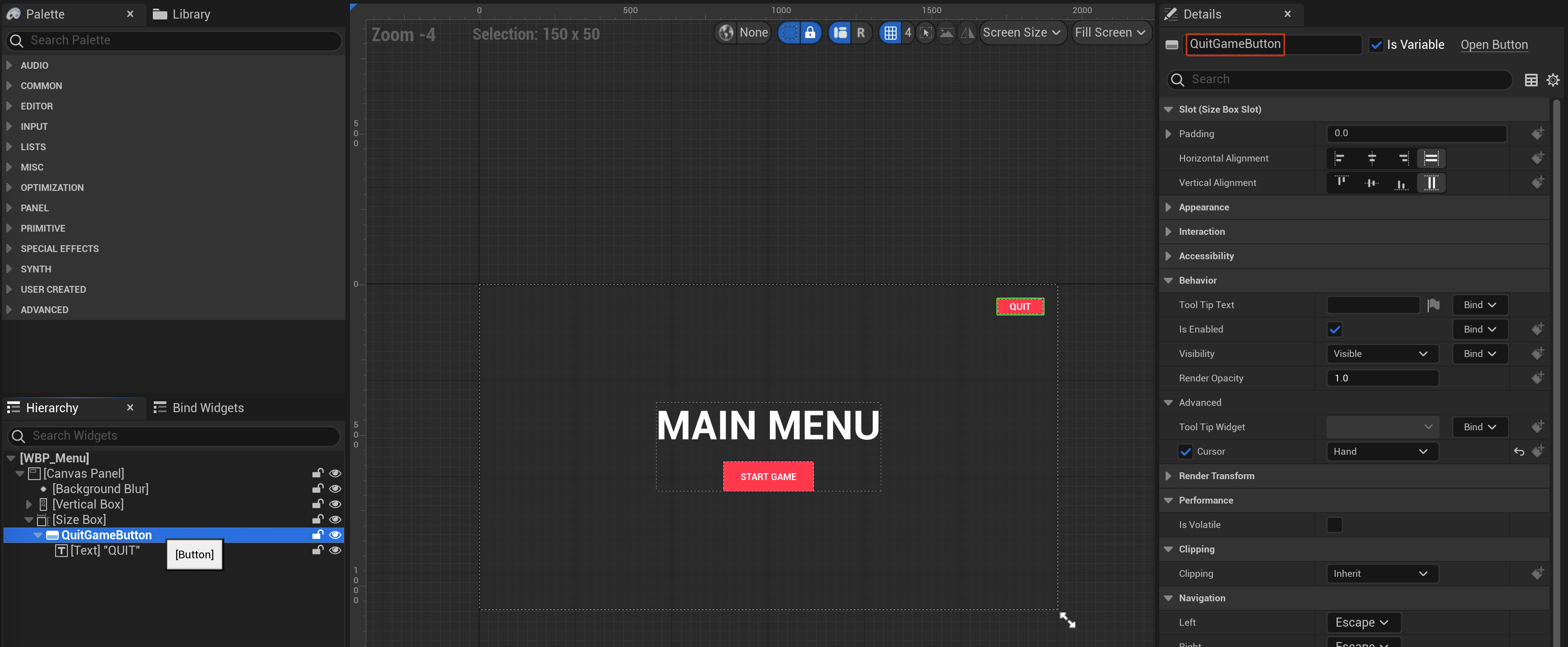1568x647 pixels.
Task: Click the Visibility row keyframe icon
Action: tap(1538, 353)
